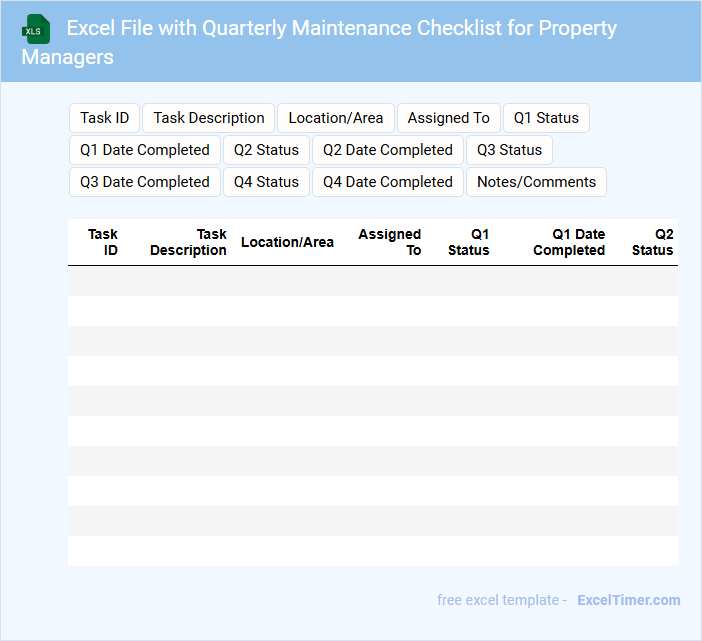
Task: Click the Notes/Comments tag
Action: pos(536,182)
